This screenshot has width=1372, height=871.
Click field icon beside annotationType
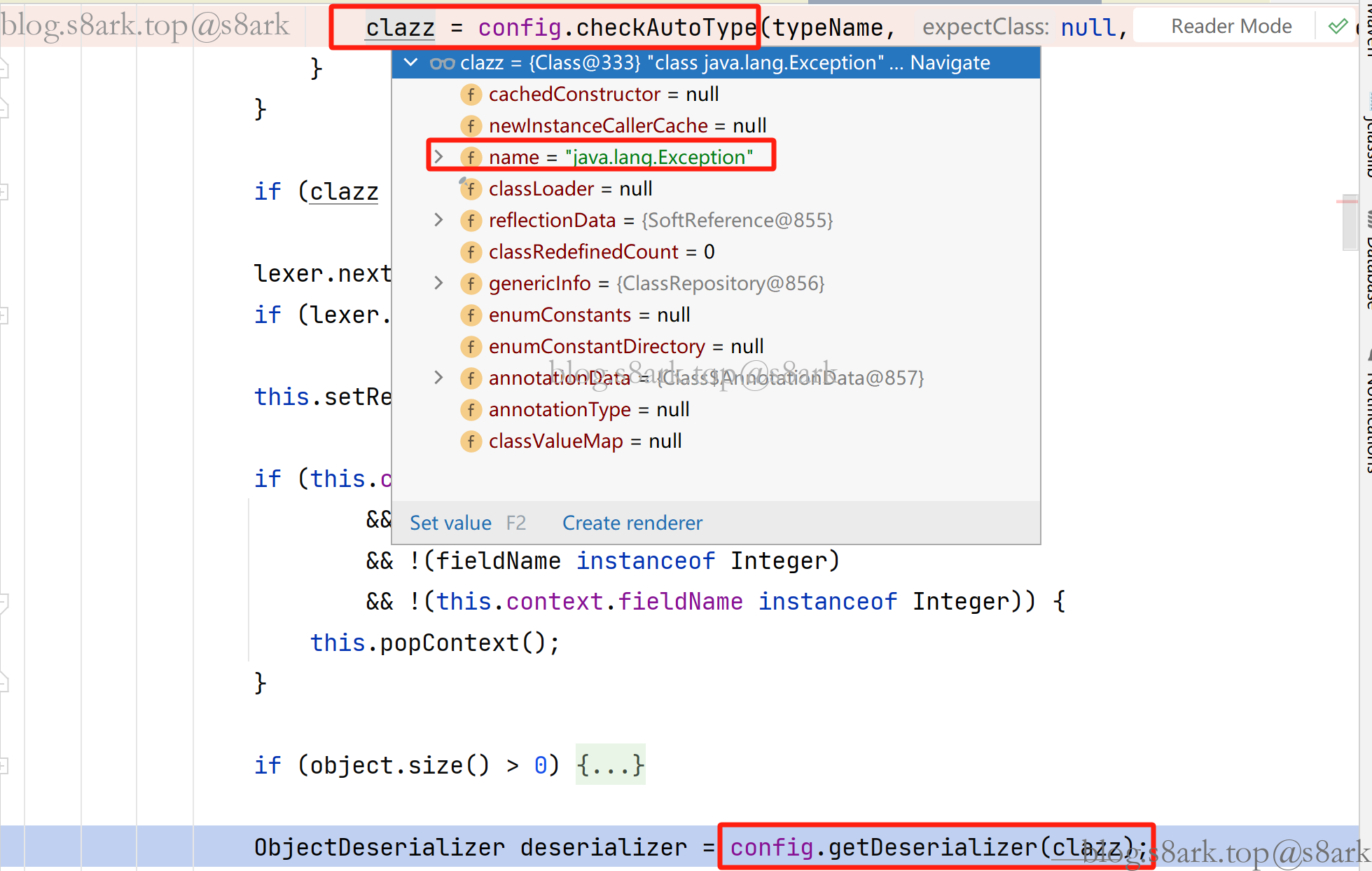point(471,410)
